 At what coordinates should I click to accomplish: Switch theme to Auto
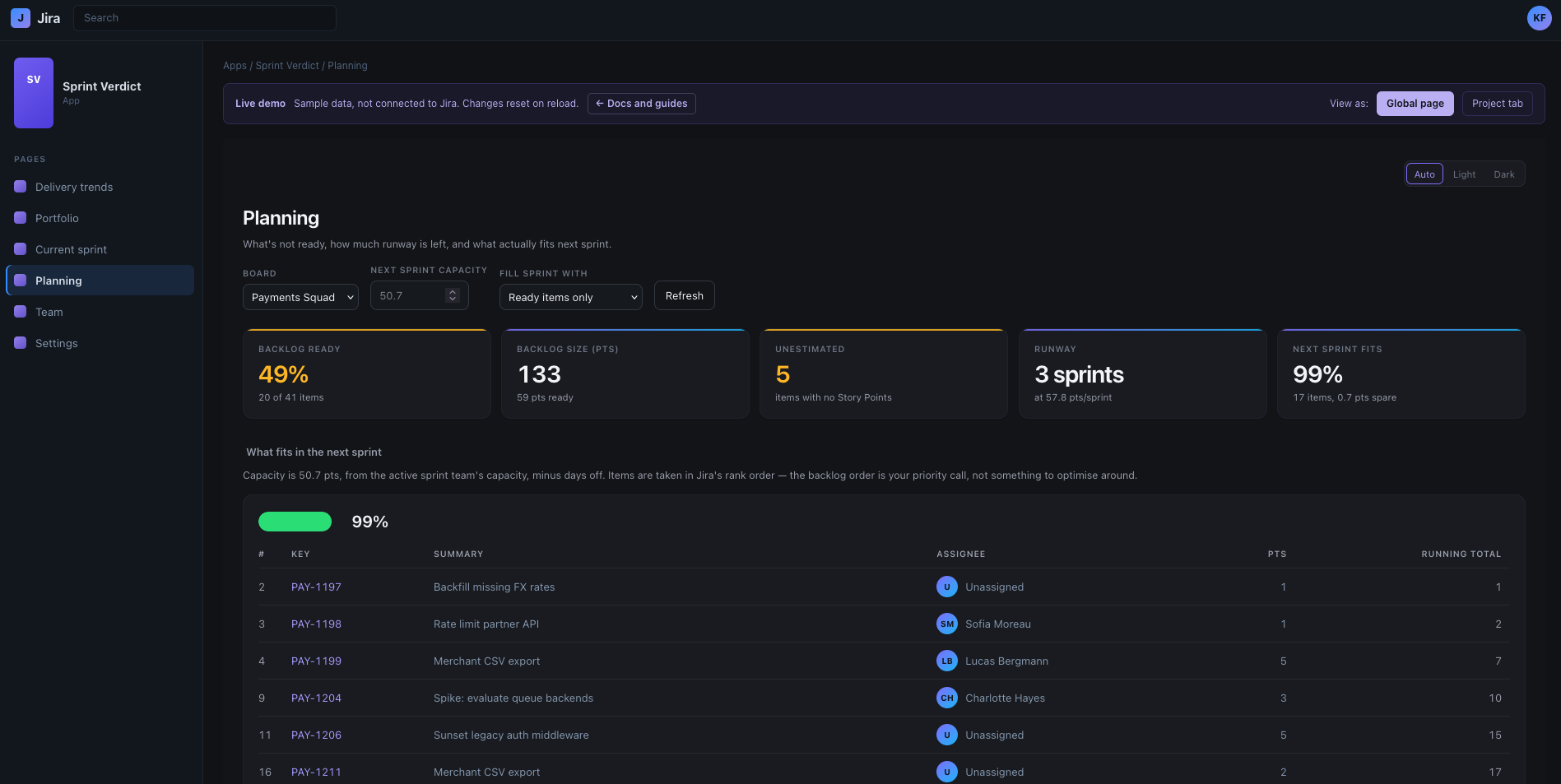tap(1424, 174)
